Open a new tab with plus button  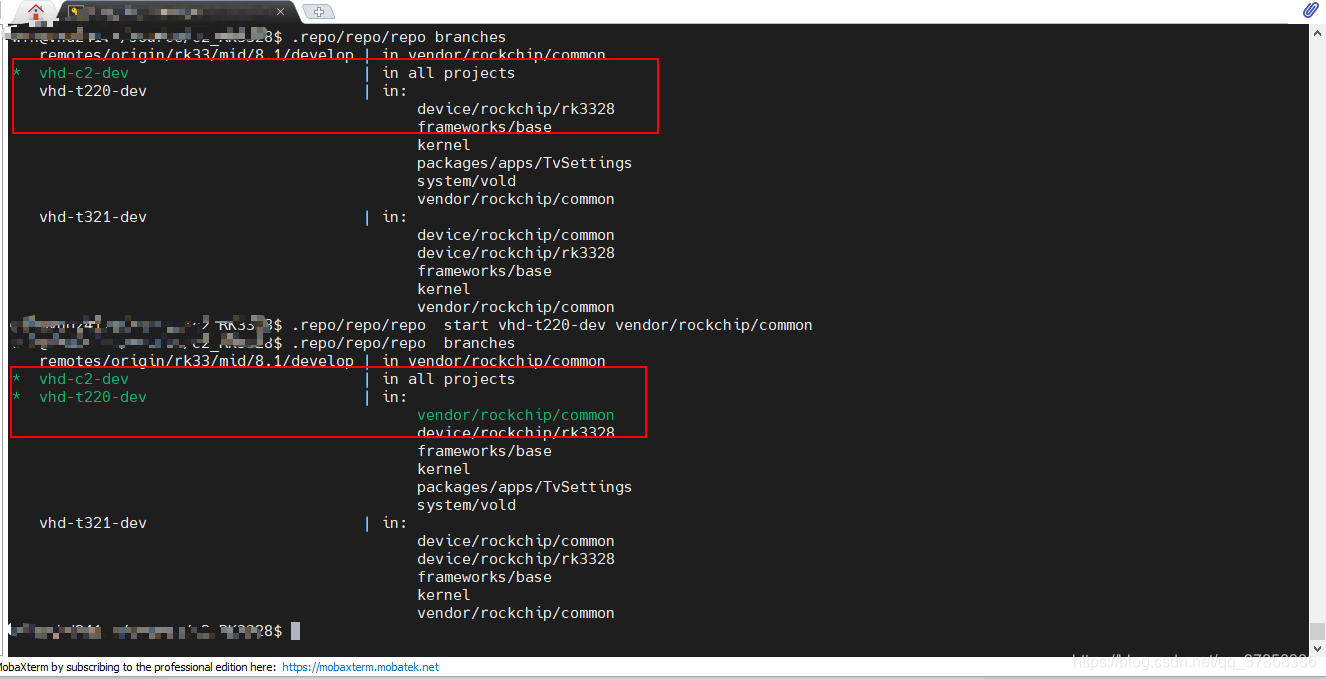[x=318, y=12]
